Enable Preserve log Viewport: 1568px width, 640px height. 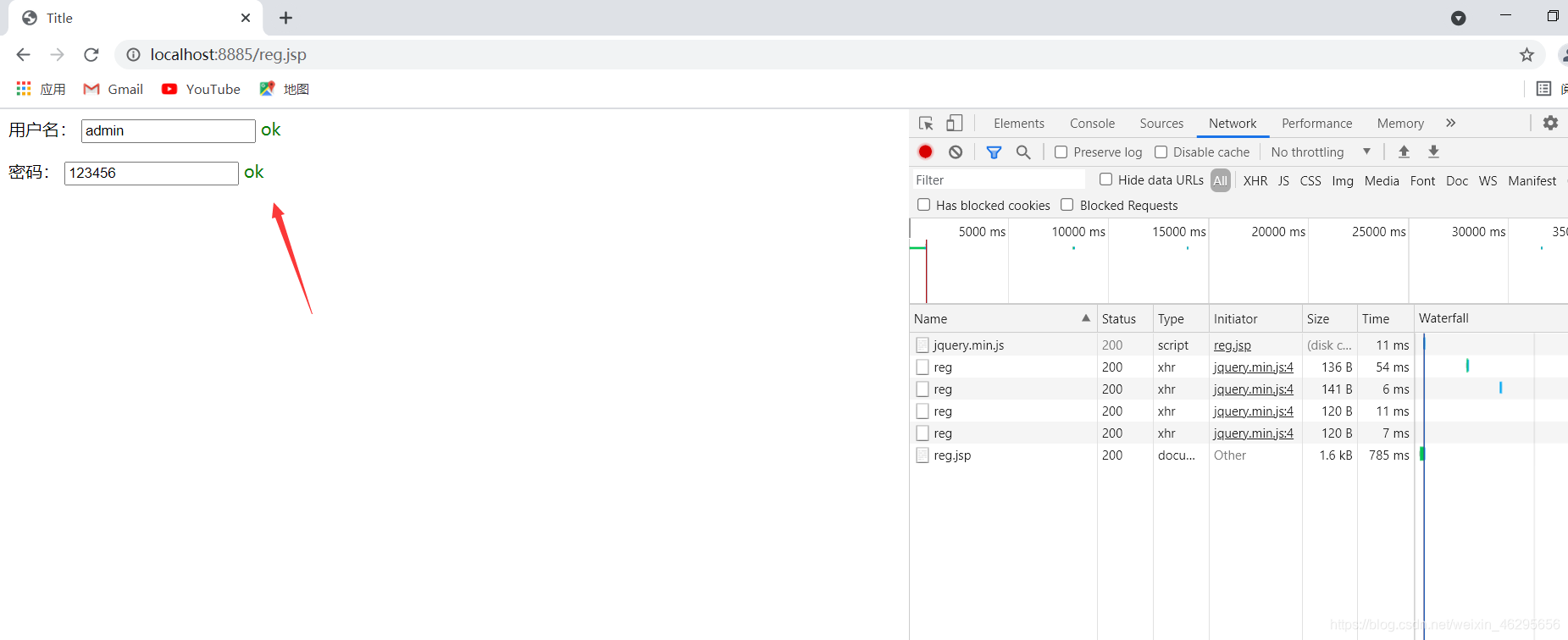click(x=1061, y=152)
